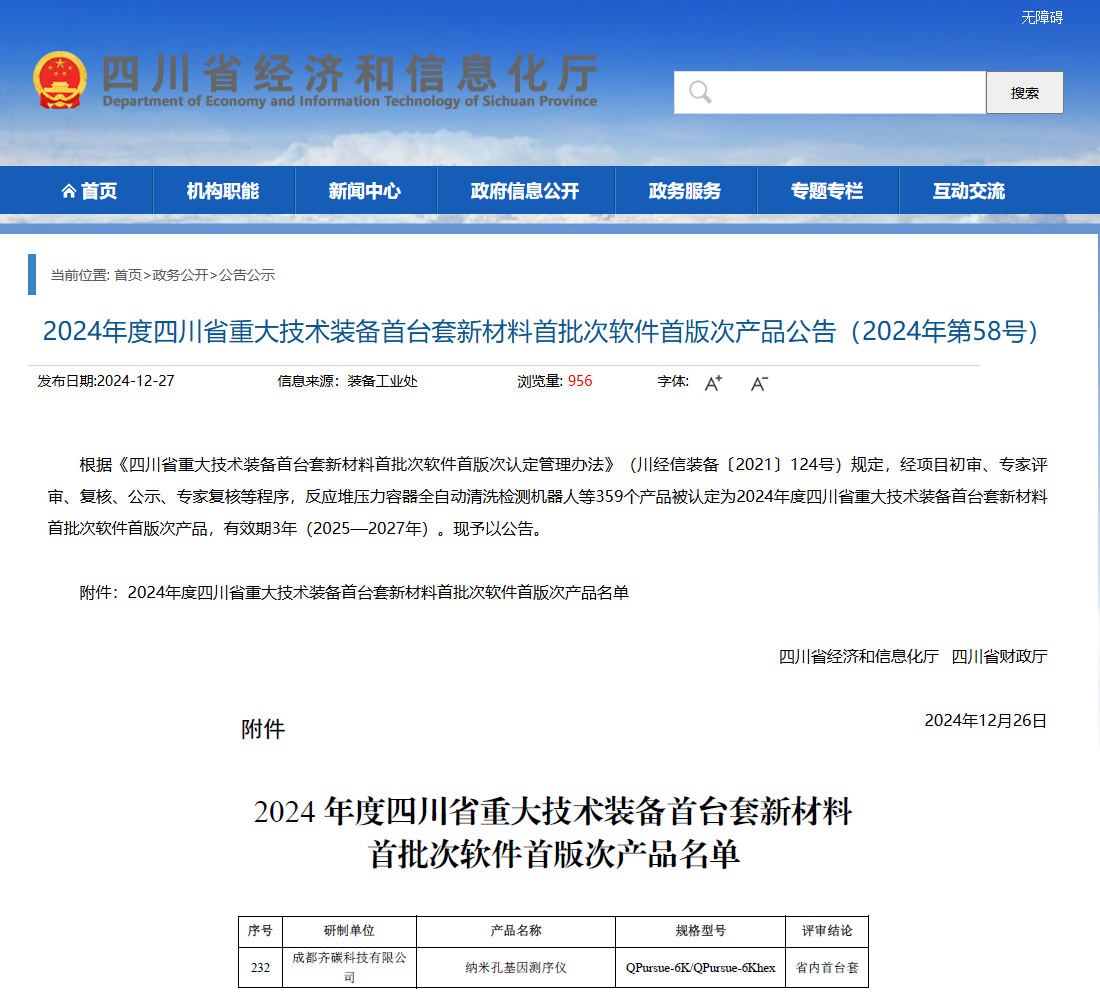Click the publish date 2024-12-27
This screenshot has width=1100, height=1000.
135,381
